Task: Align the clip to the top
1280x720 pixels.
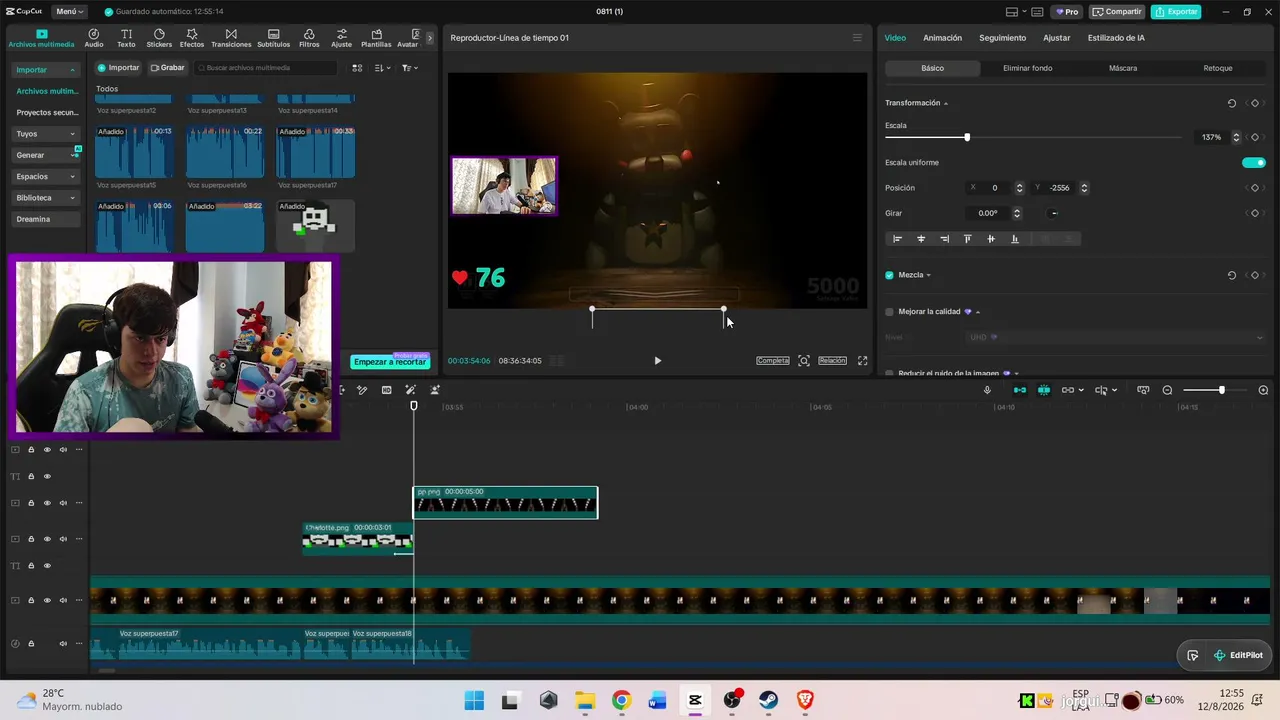Action: (967, 239)
